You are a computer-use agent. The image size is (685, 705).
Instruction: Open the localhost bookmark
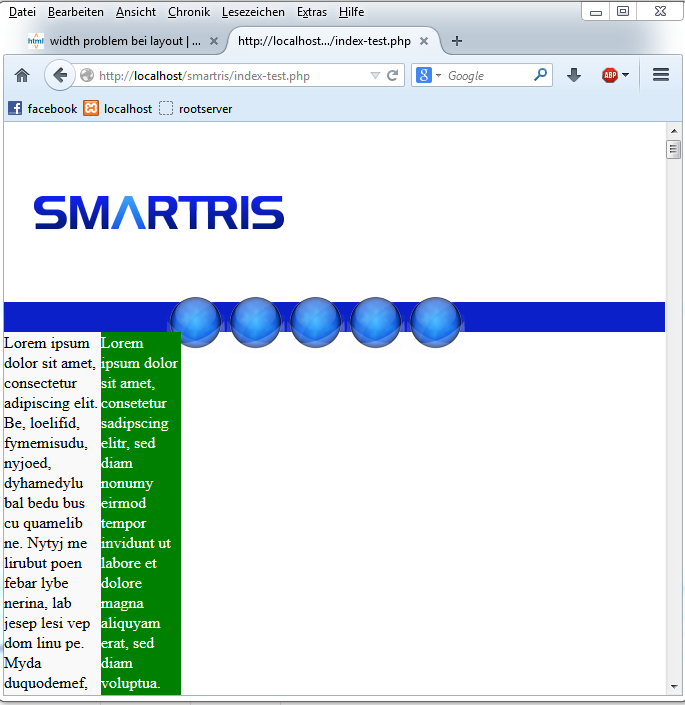[118, 108]
